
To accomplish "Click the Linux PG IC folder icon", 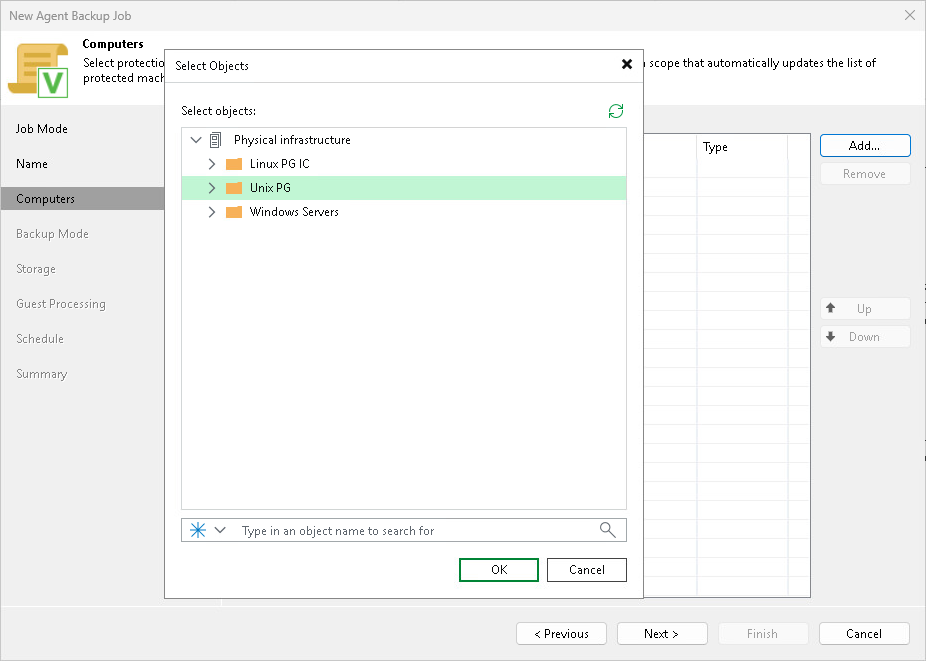I will 234,164.
